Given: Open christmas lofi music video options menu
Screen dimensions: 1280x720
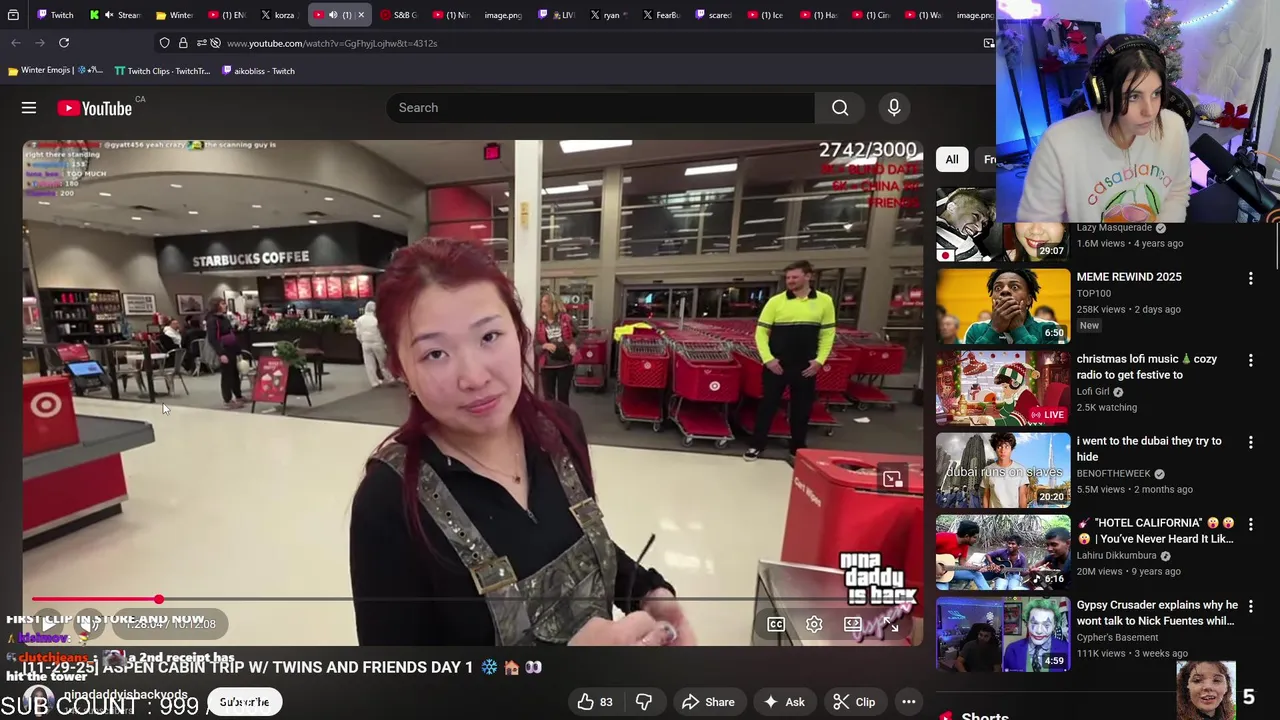Looking at the screenshot, I should (1250, 360).
